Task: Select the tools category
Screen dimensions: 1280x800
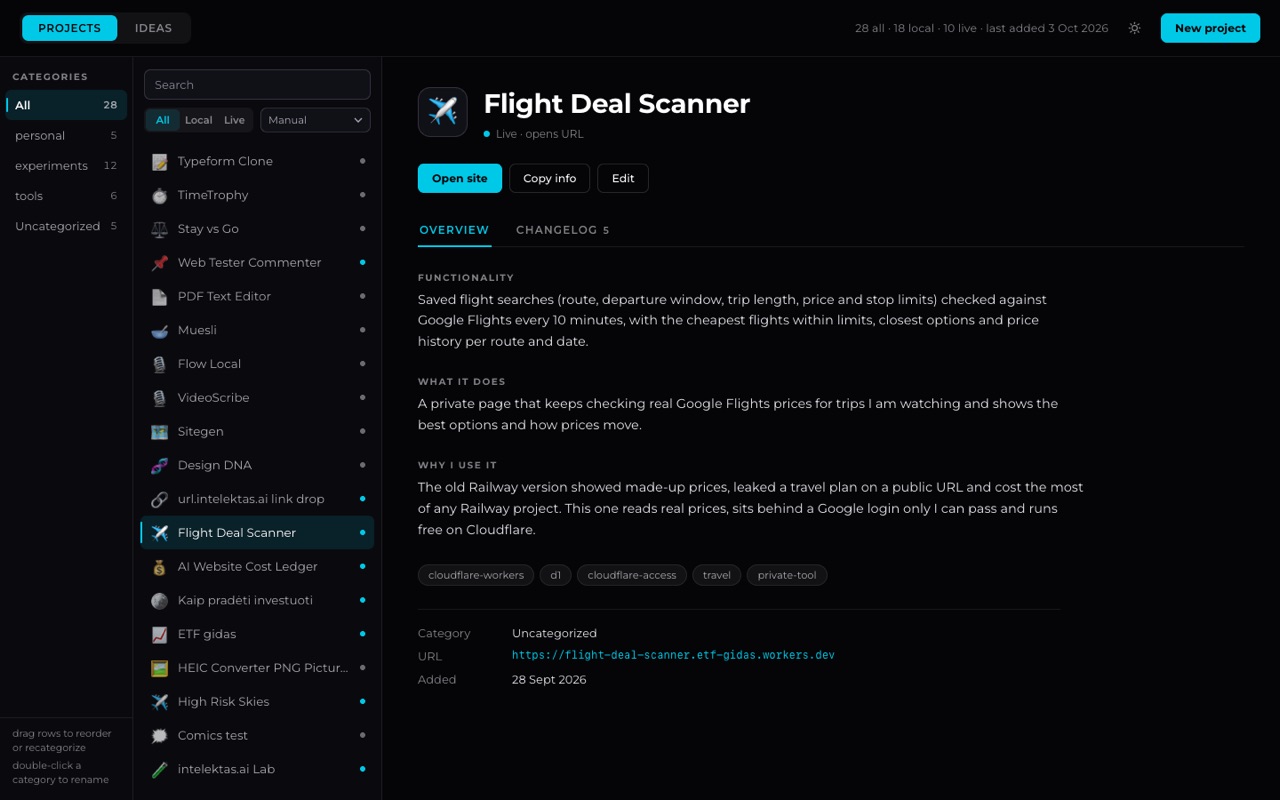Action: point(66,196)
